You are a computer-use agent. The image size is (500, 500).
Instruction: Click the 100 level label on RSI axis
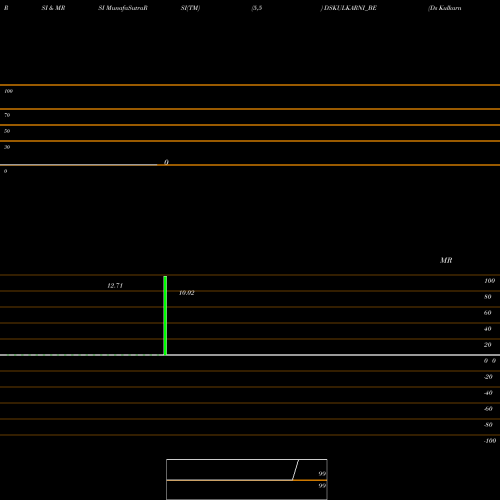click(x=8, y=91)
